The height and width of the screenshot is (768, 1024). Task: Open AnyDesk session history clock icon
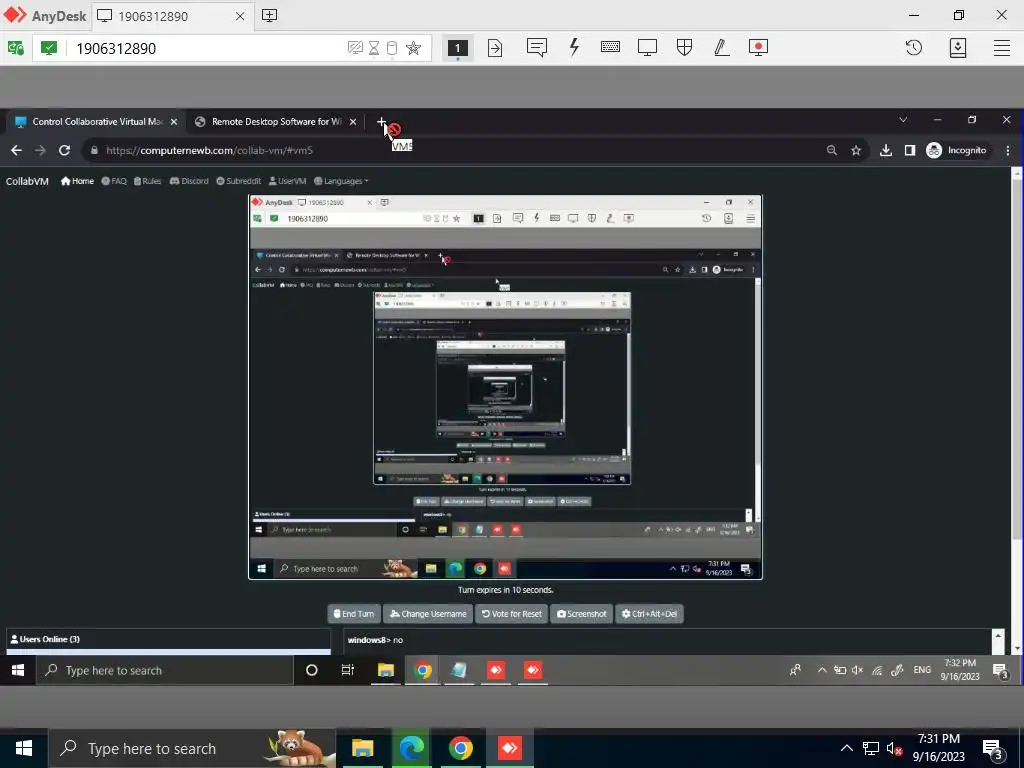click(x=914, y=48)
